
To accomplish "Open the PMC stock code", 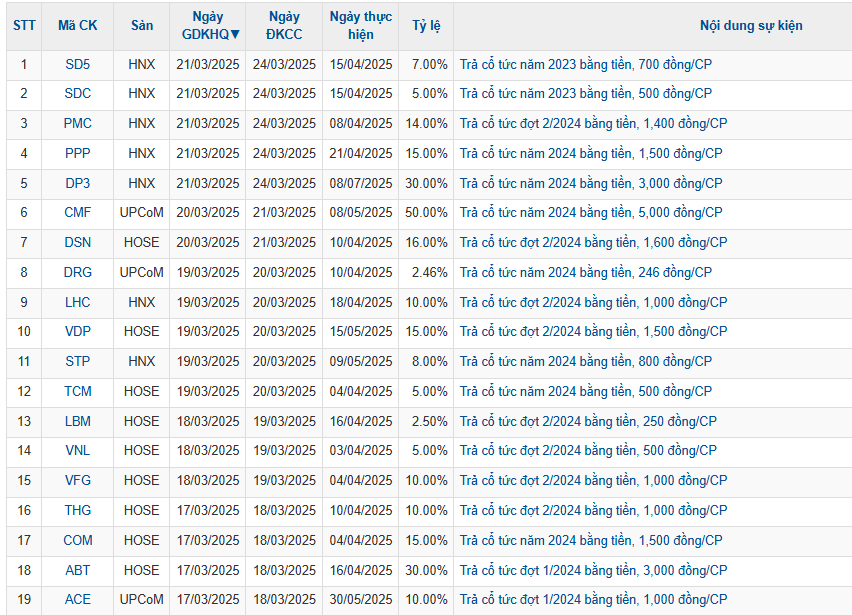I will [77, 124].
